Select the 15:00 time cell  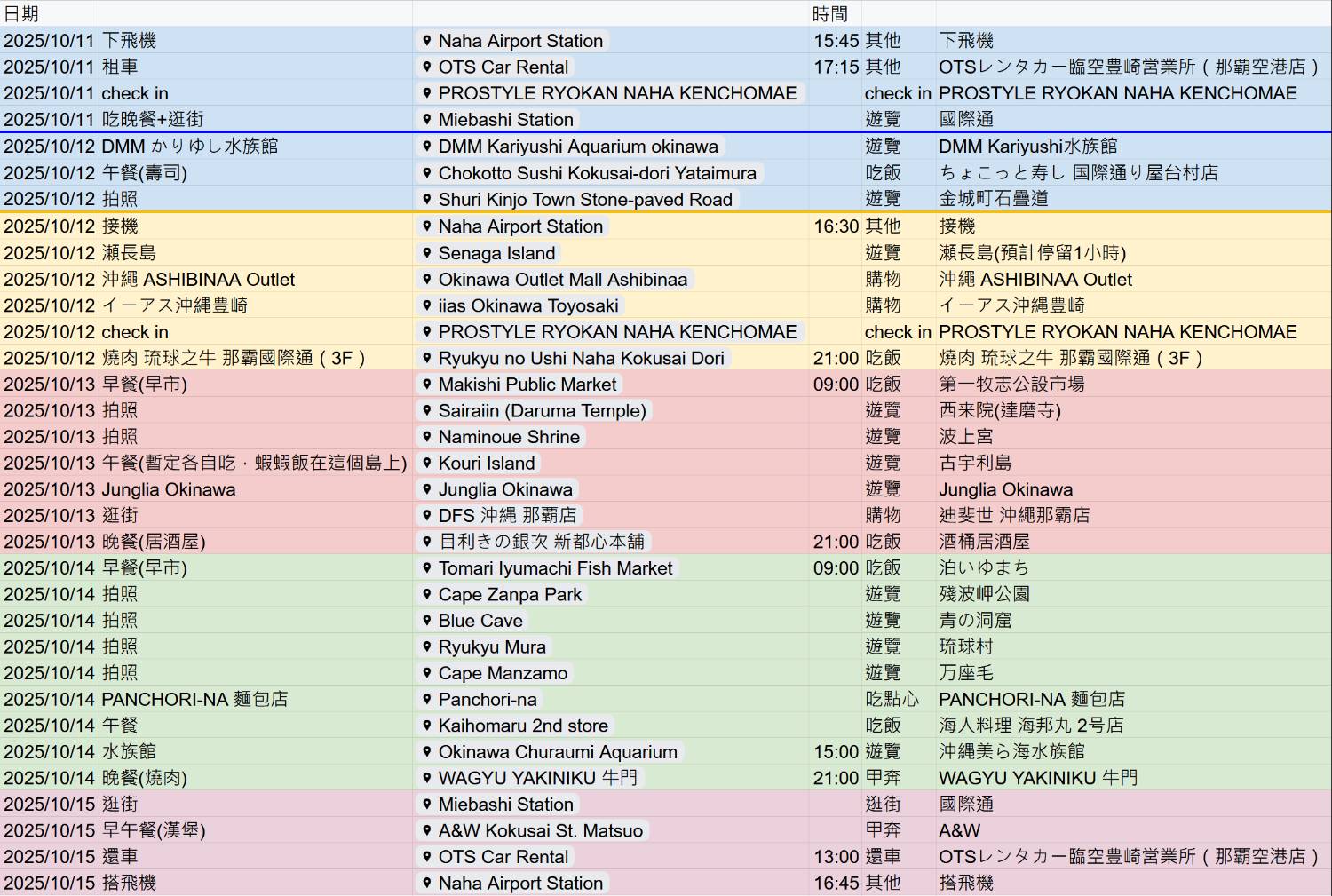[836, 751]
